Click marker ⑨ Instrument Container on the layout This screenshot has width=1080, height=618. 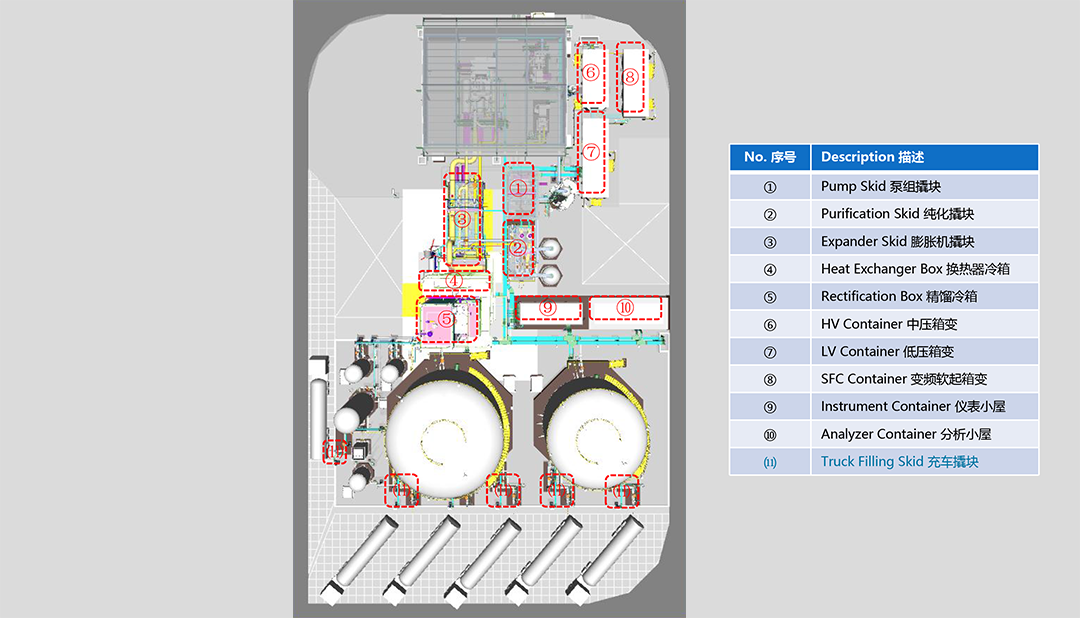pos(547,308)
